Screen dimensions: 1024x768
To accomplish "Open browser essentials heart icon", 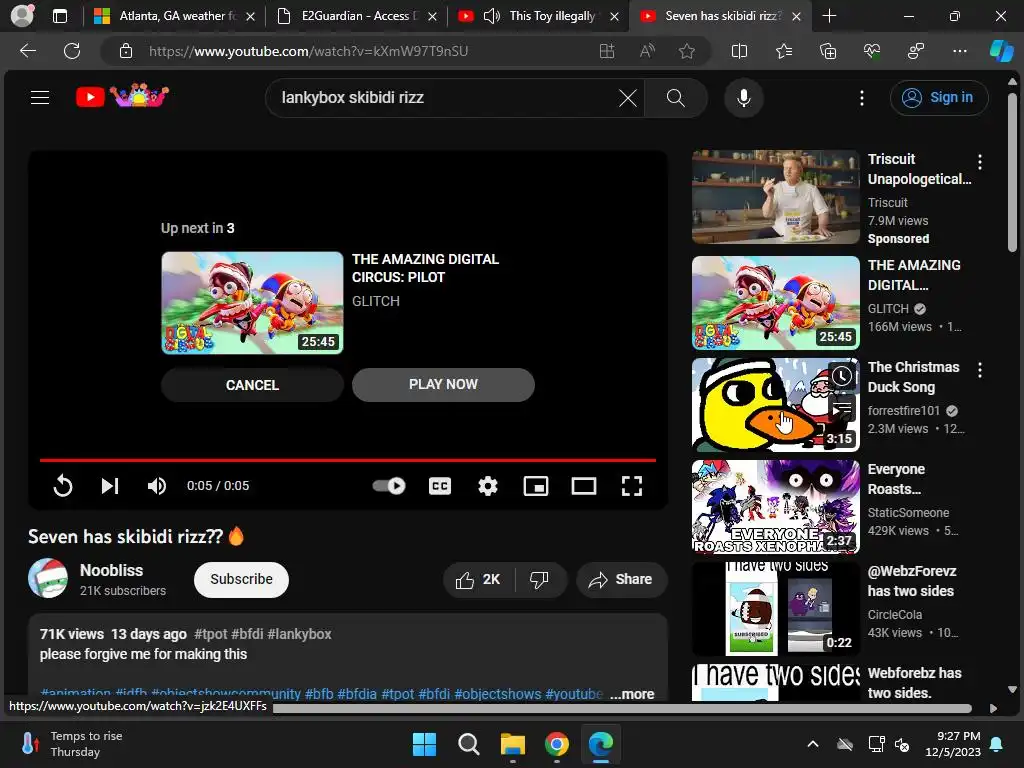I will (x=872, y=51).
